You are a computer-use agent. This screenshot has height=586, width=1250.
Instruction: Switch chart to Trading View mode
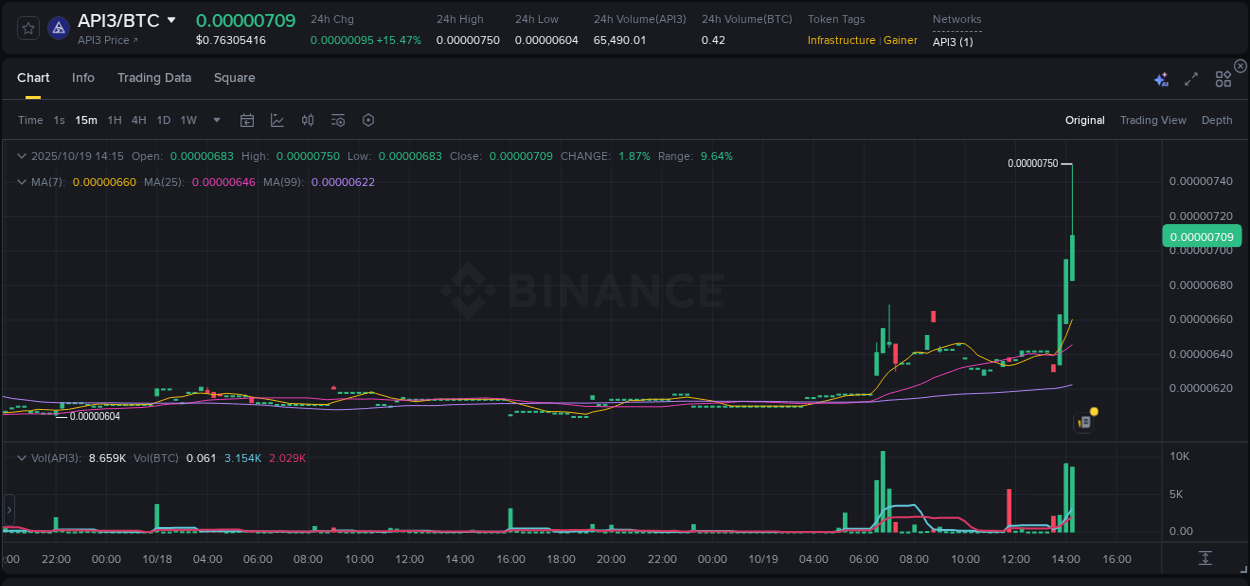pyautogui.click(x=1153, y=120)
